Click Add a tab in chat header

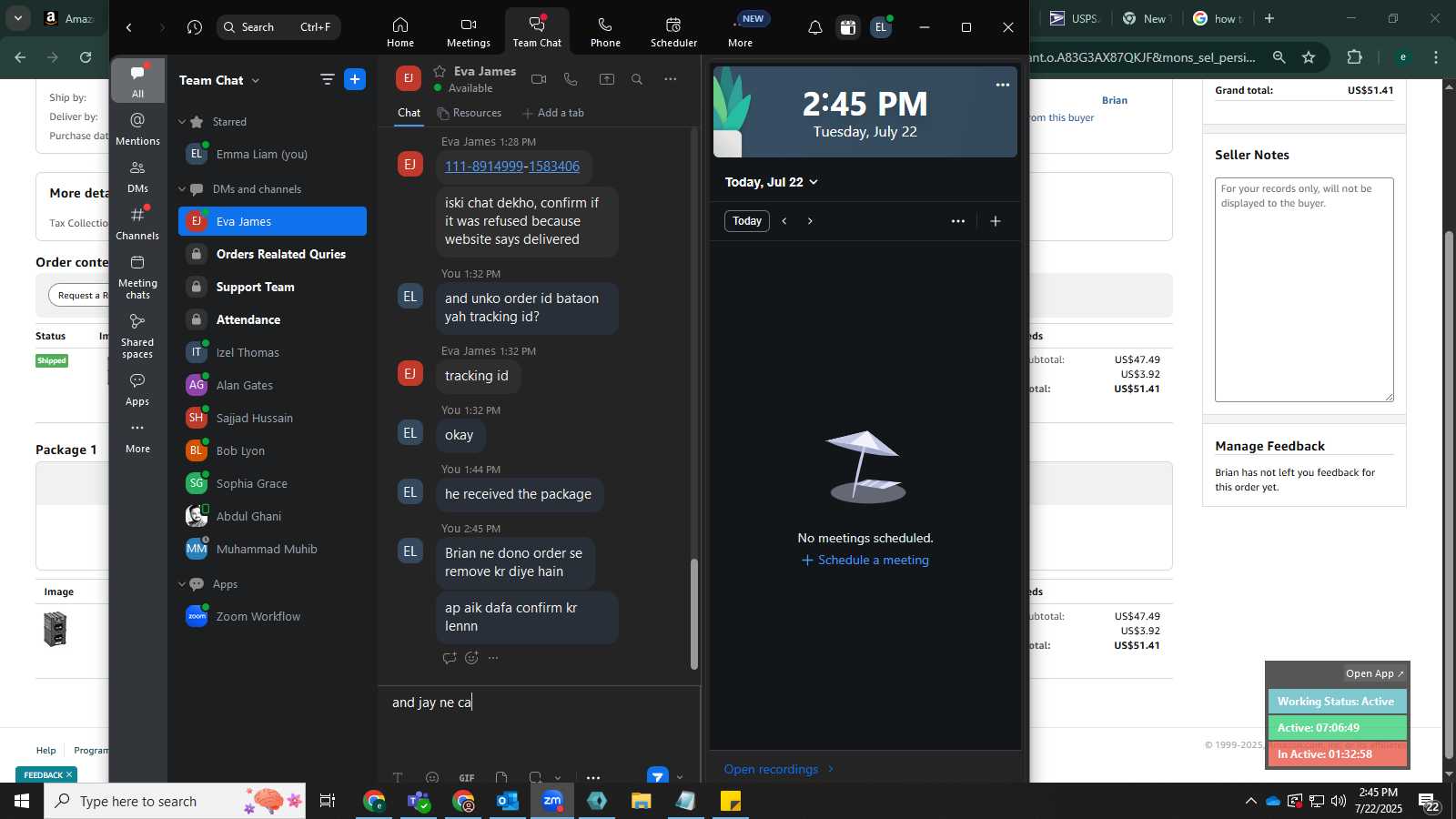pos(553,113)
